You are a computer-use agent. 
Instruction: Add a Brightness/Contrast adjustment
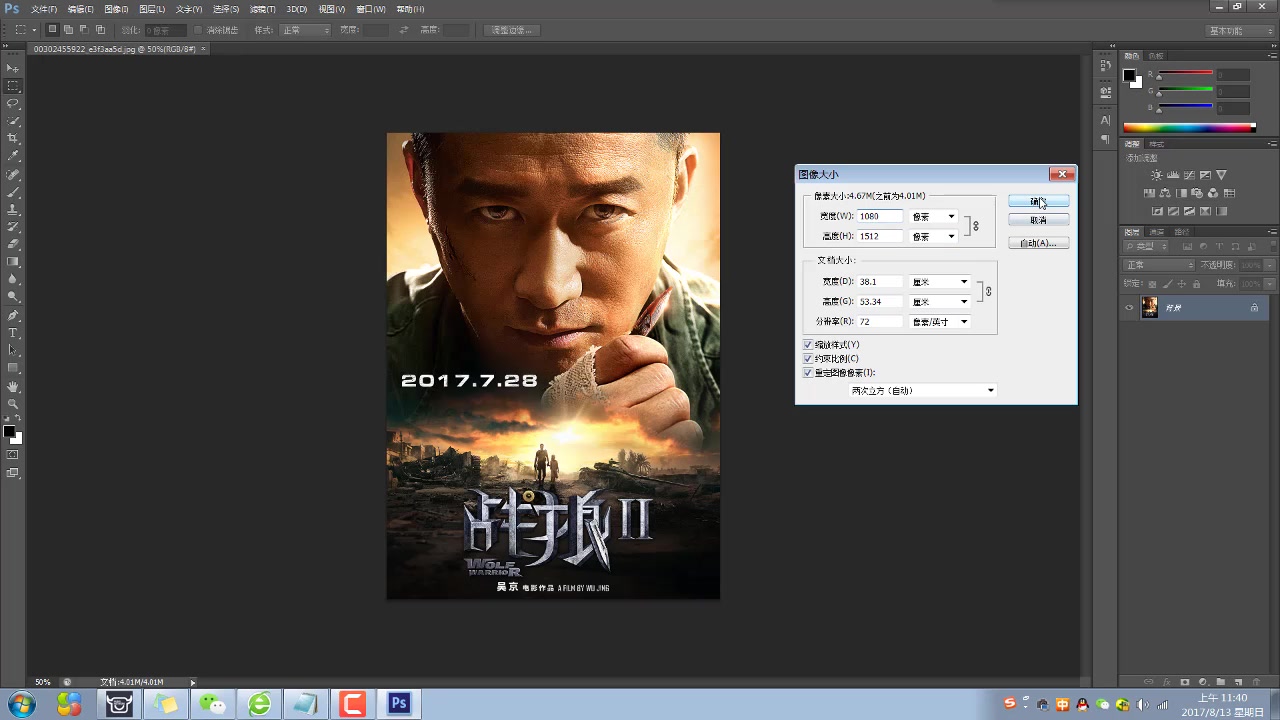tap(1157, 175)
